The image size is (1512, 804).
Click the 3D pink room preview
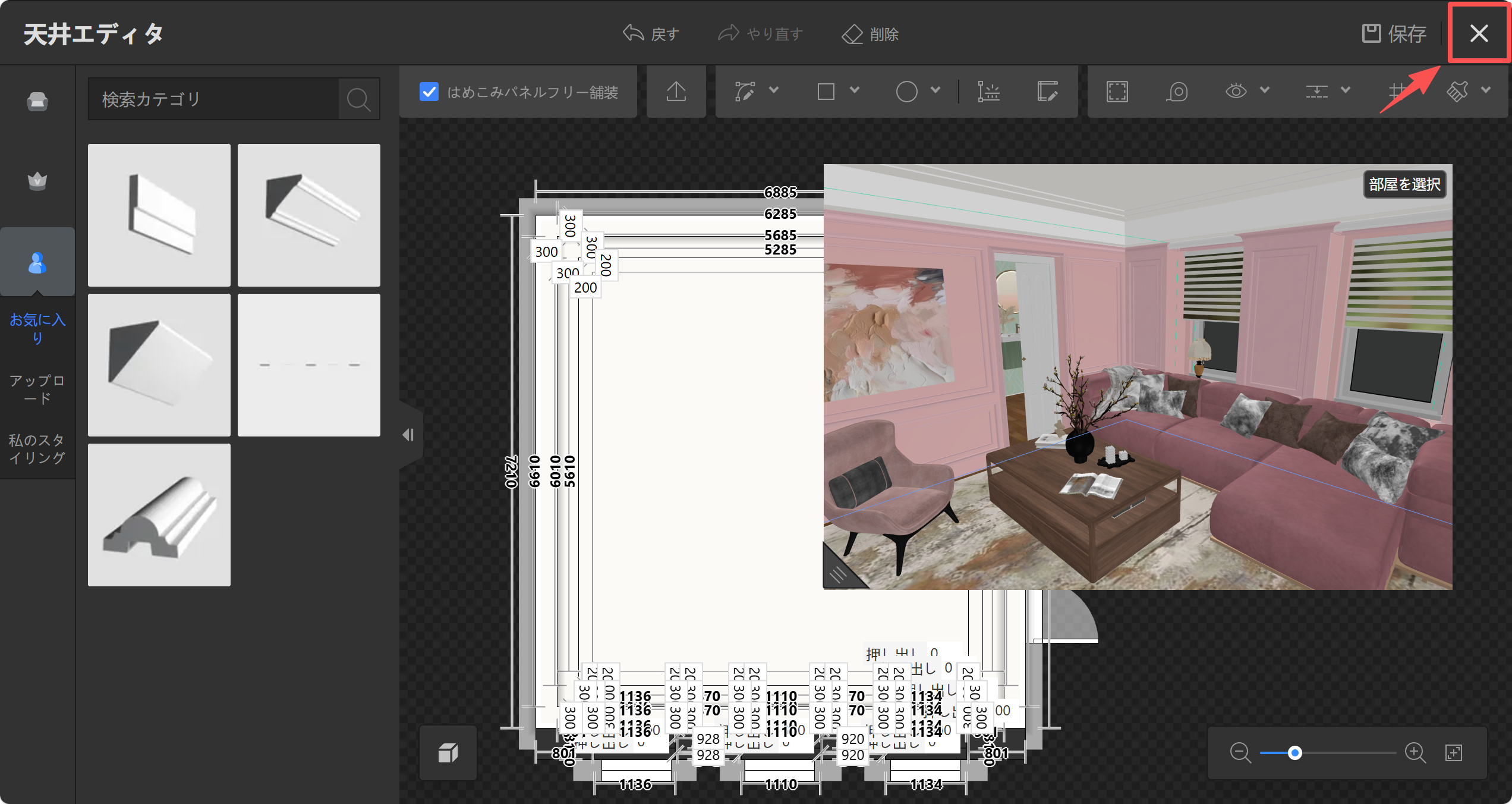coord(1138,377)
